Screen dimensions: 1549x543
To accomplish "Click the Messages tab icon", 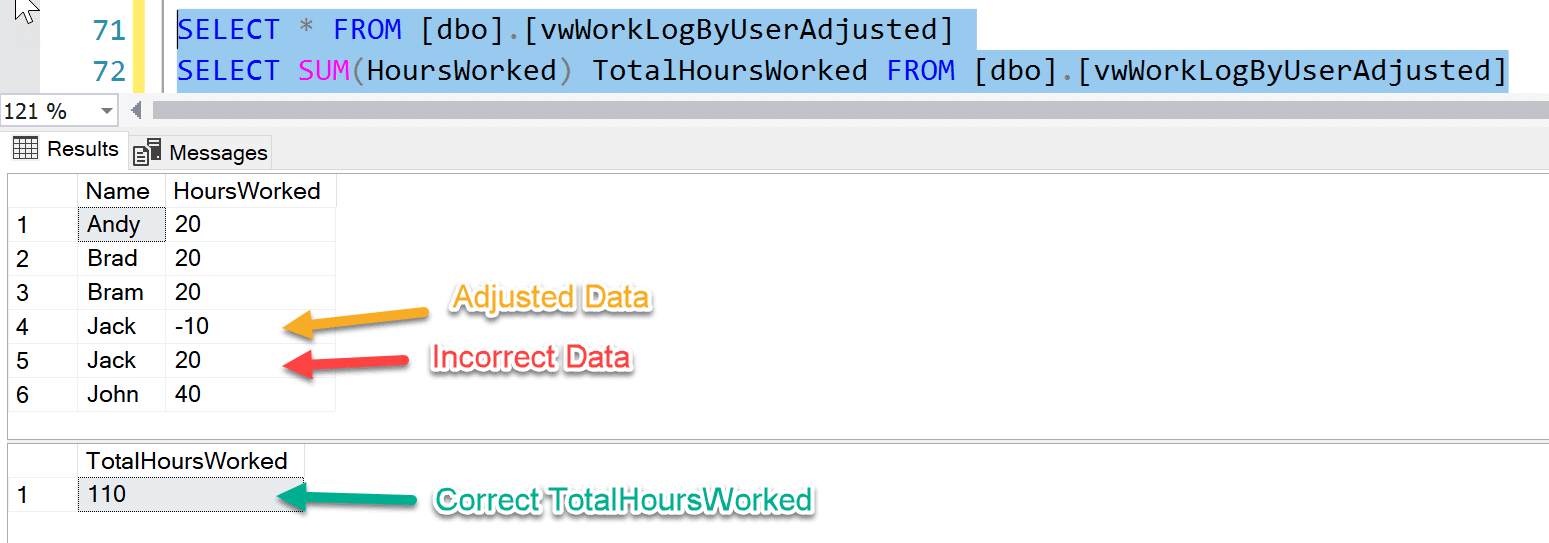I will [x=148, y=152].
